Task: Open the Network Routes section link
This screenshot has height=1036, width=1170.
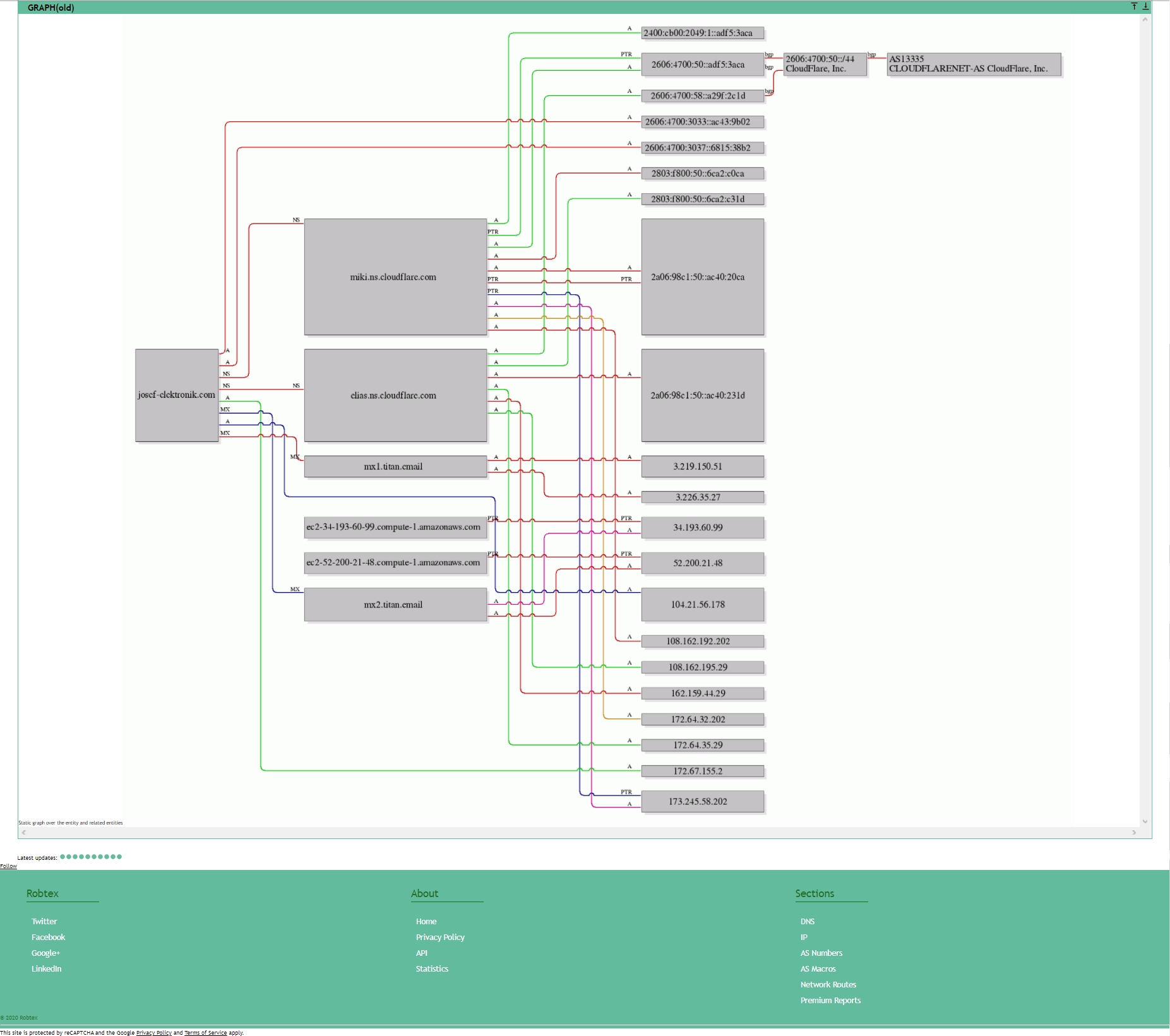Action: [828, 985]
